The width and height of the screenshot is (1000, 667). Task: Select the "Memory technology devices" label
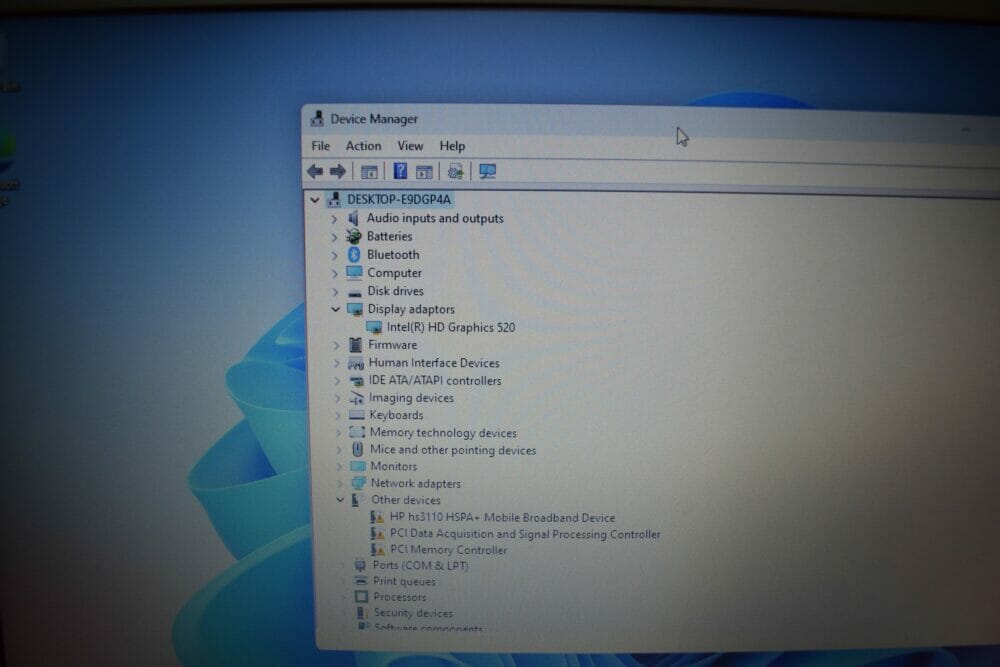click(443, 433)
